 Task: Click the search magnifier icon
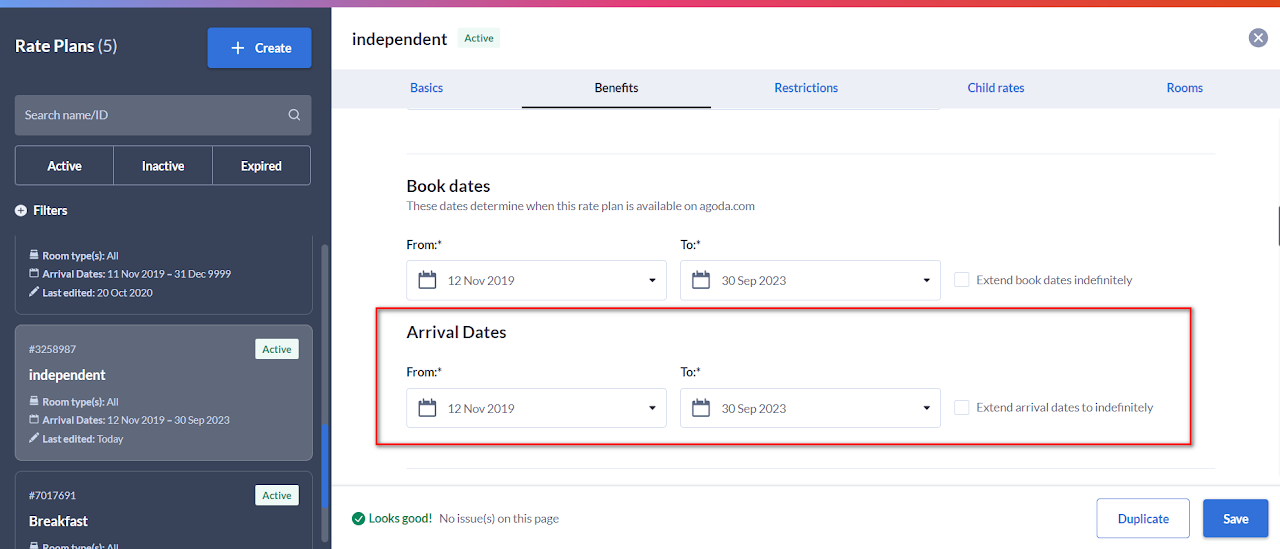294,115
